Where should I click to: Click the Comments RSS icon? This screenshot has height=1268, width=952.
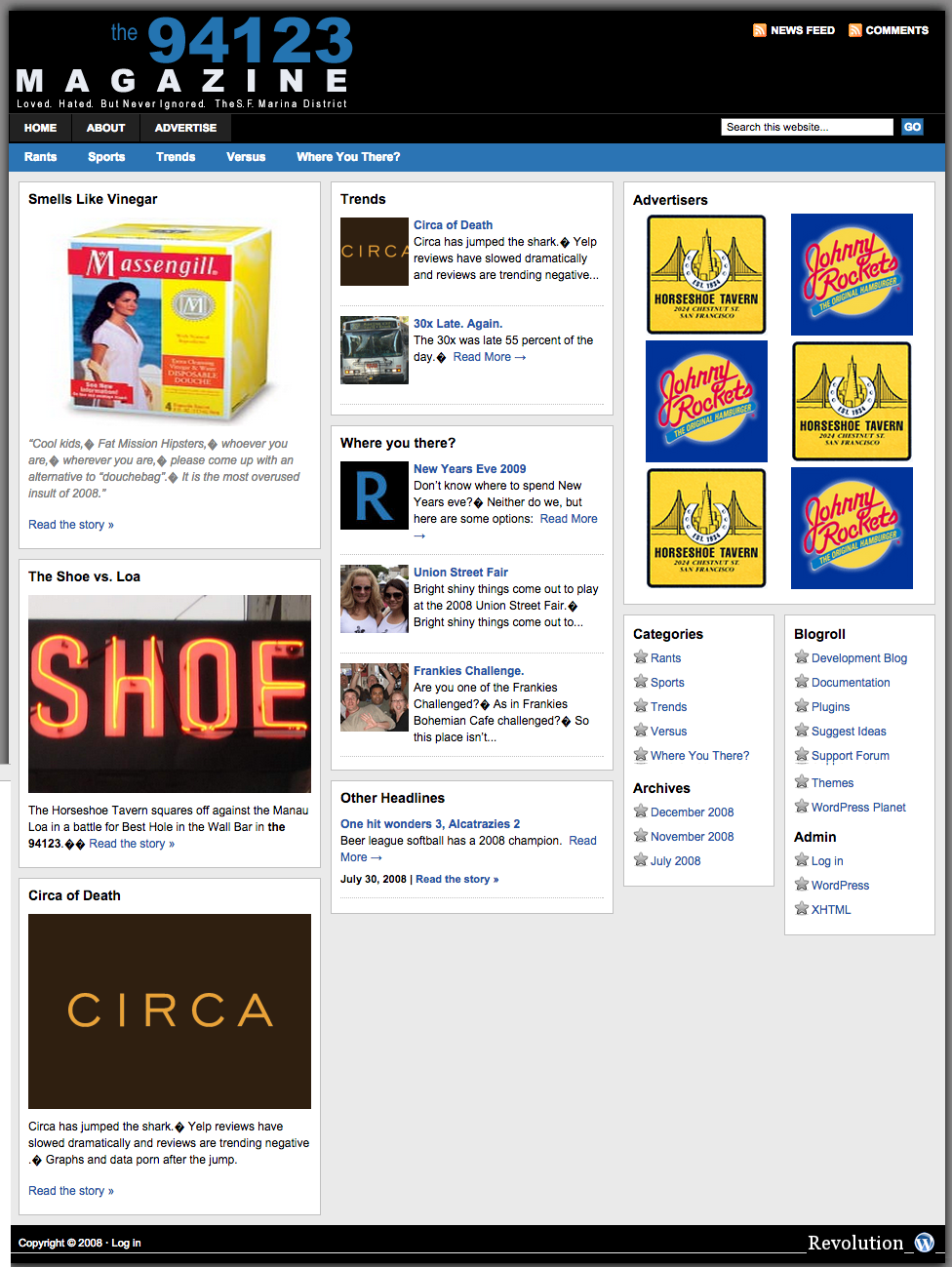pos(854,30)
